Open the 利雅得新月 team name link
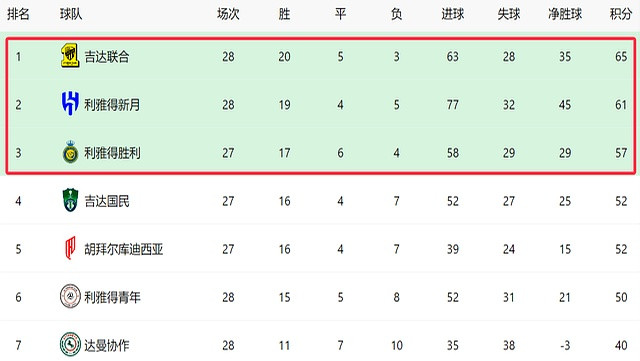The height and width of the screenshot is (361, 640). [112, 105]
